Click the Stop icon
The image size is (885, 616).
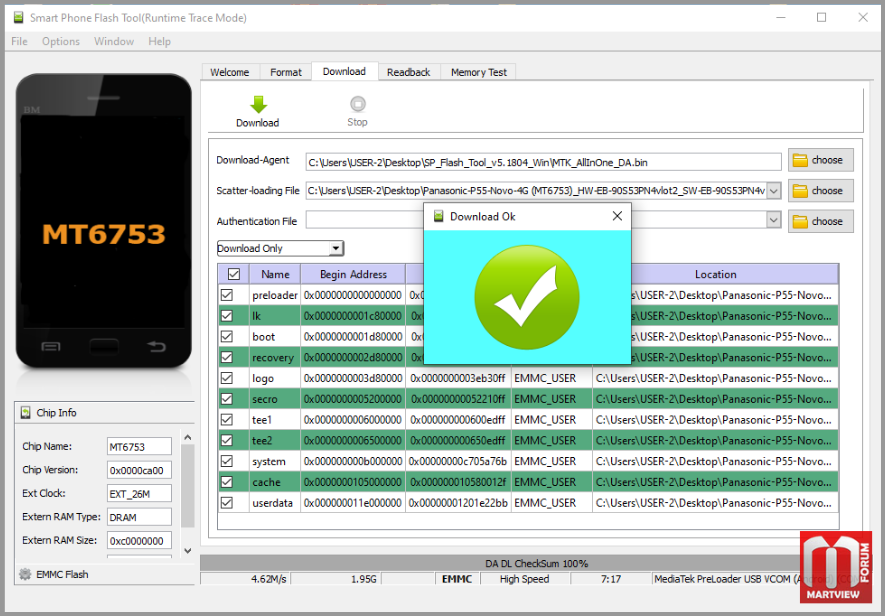[x=358, y=104]
